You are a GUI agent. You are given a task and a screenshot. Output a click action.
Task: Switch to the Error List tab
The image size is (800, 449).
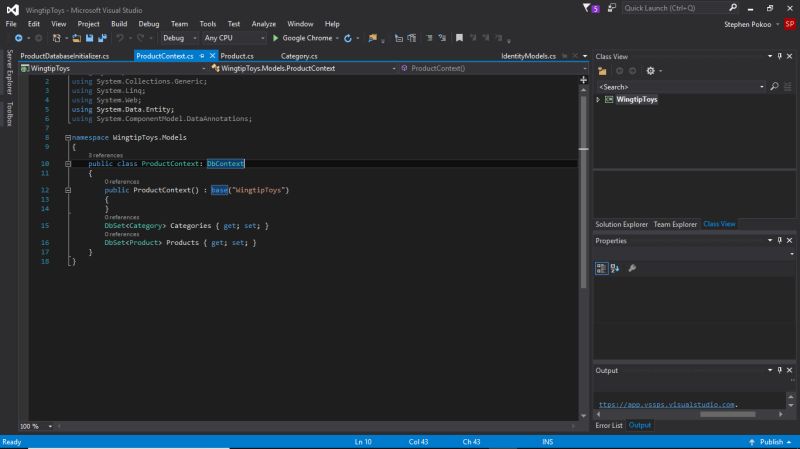pyautogui.click(x=609, y=426)
